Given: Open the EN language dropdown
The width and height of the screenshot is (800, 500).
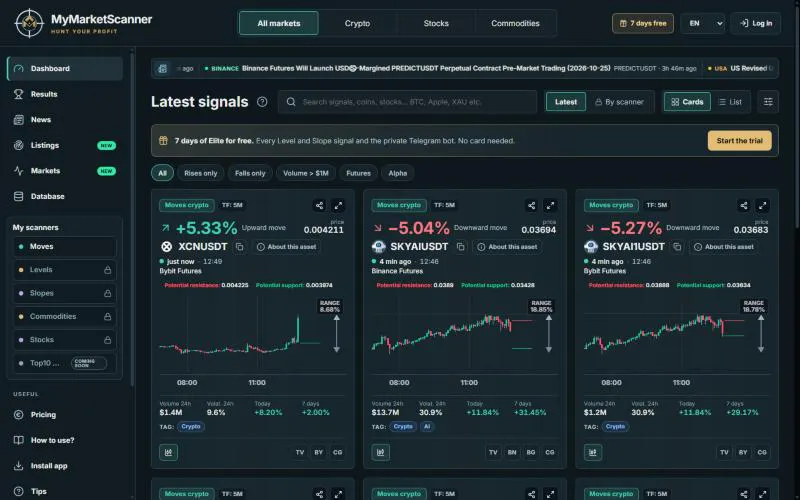Looking at the screenshot, I should 703,23.
